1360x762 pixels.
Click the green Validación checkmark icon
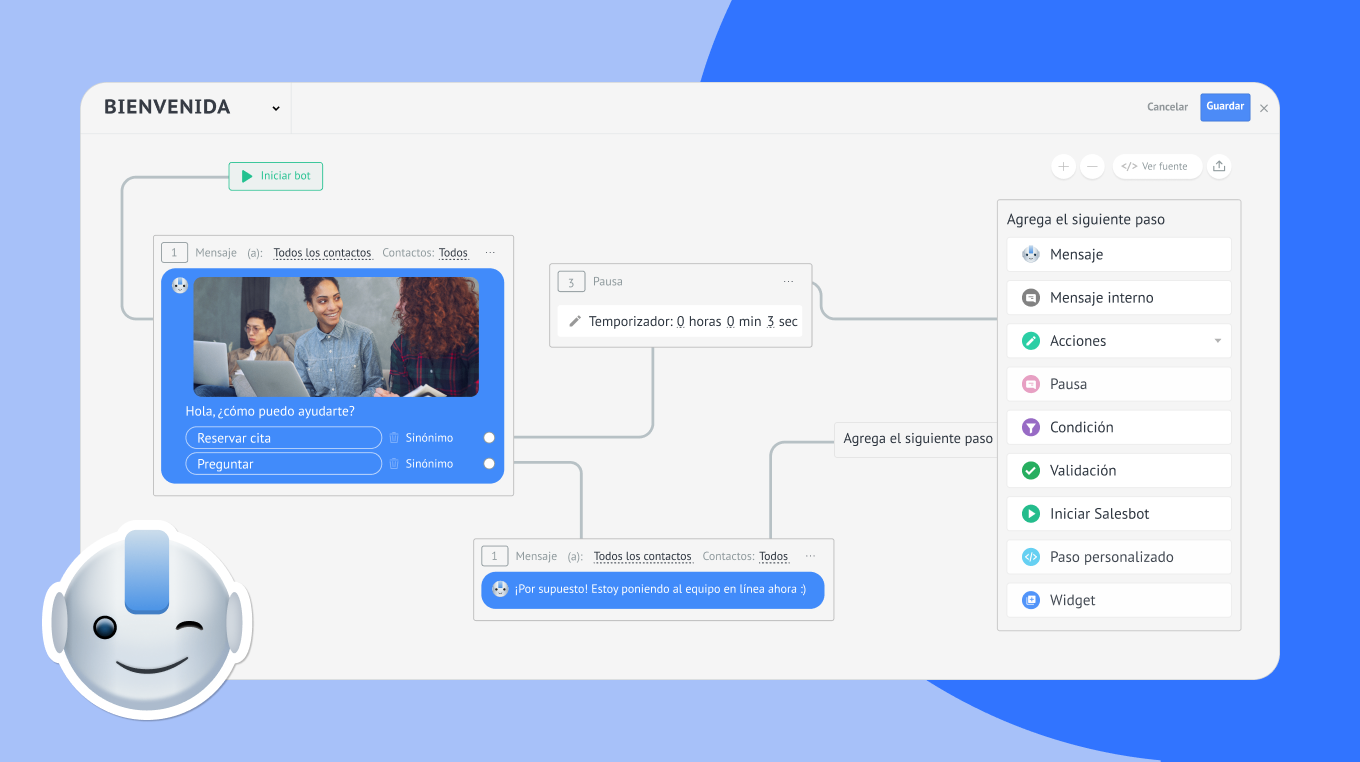1031,470
